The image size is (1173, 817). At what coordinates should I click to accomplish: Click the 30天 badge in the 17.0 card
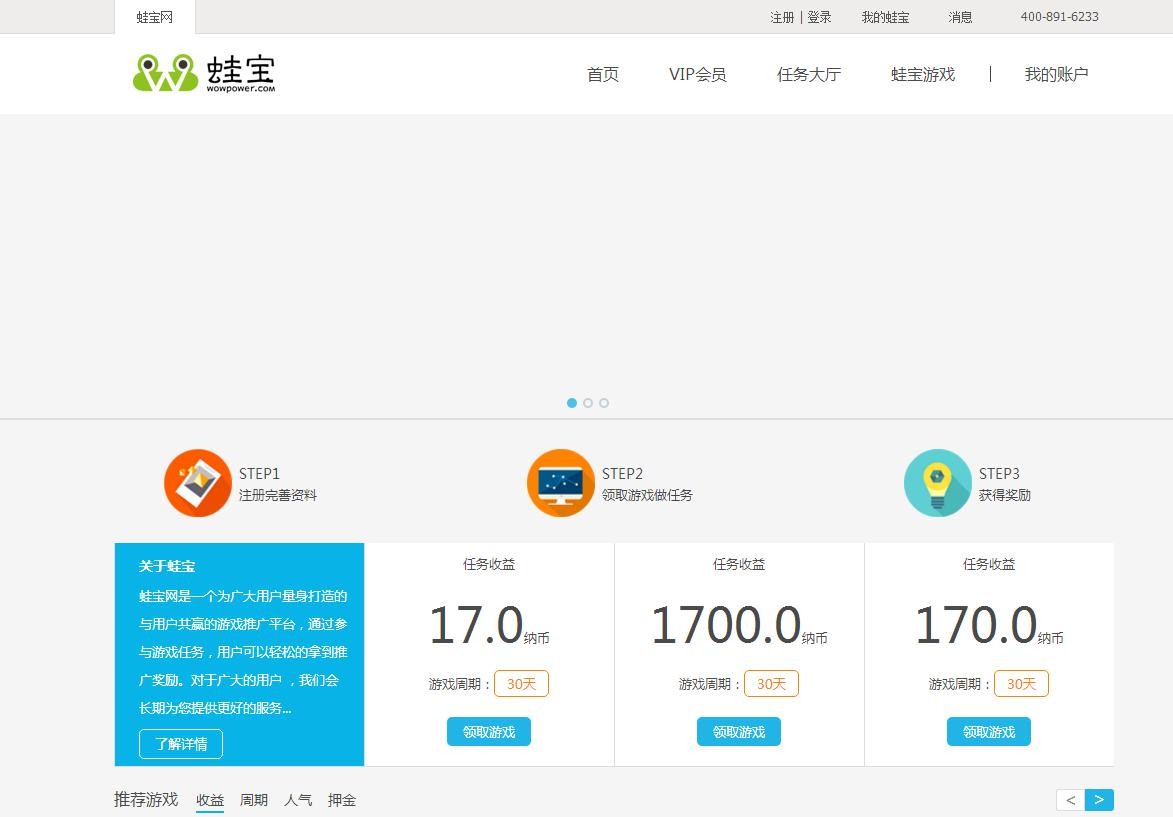click(521, 684)
